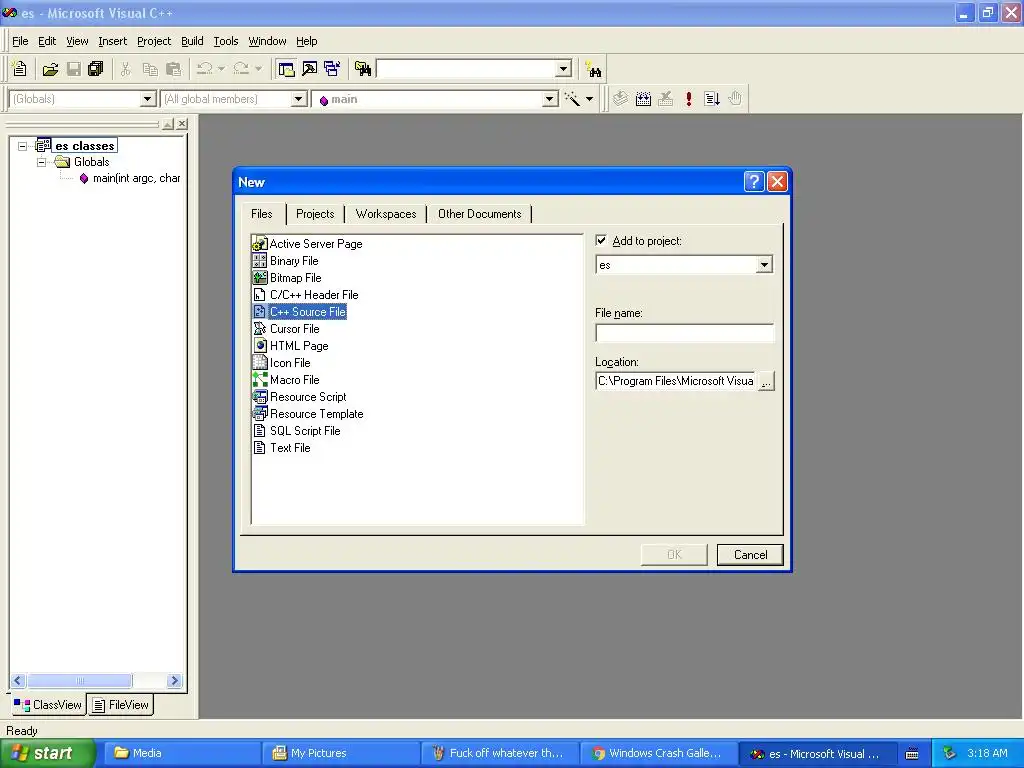Switch to the Workspaces tab
The image size is (1024, 768).
click(386, 214)
